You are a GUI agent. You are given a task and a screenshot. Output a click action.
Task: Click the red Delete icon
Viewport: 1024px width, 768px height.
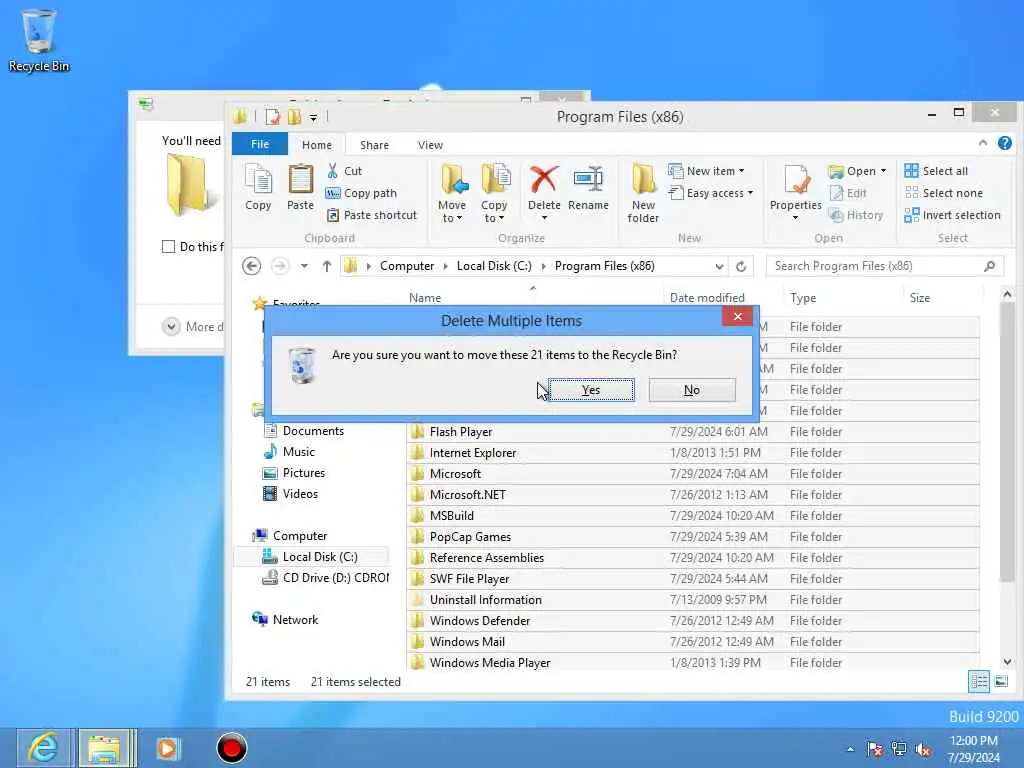coord(544,180)
